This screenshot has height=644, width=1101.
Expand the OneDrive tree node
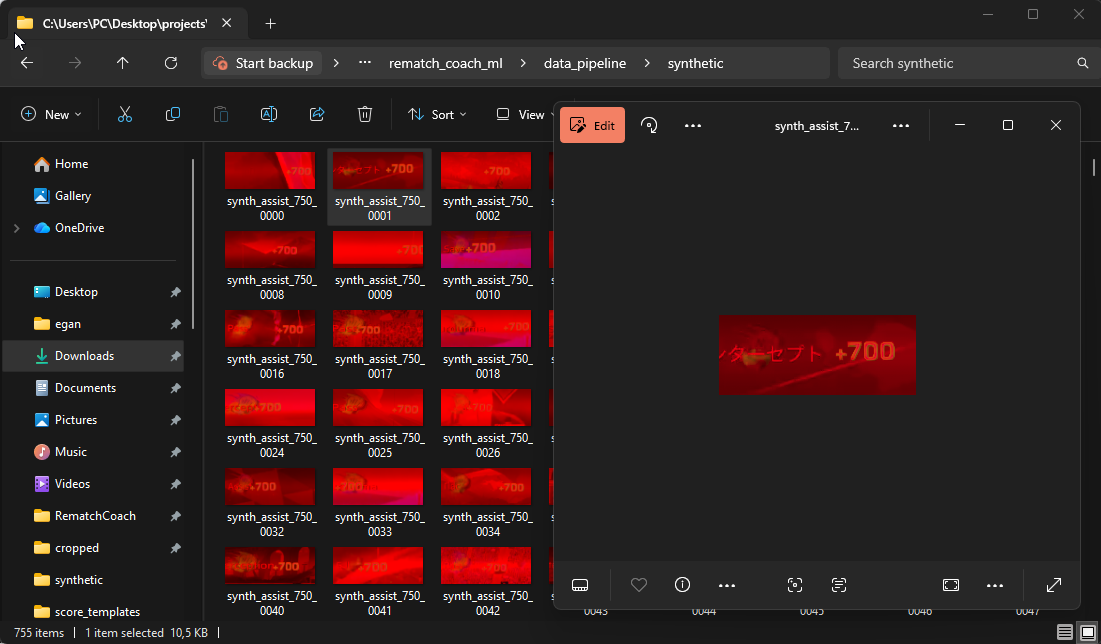[17, 228]
